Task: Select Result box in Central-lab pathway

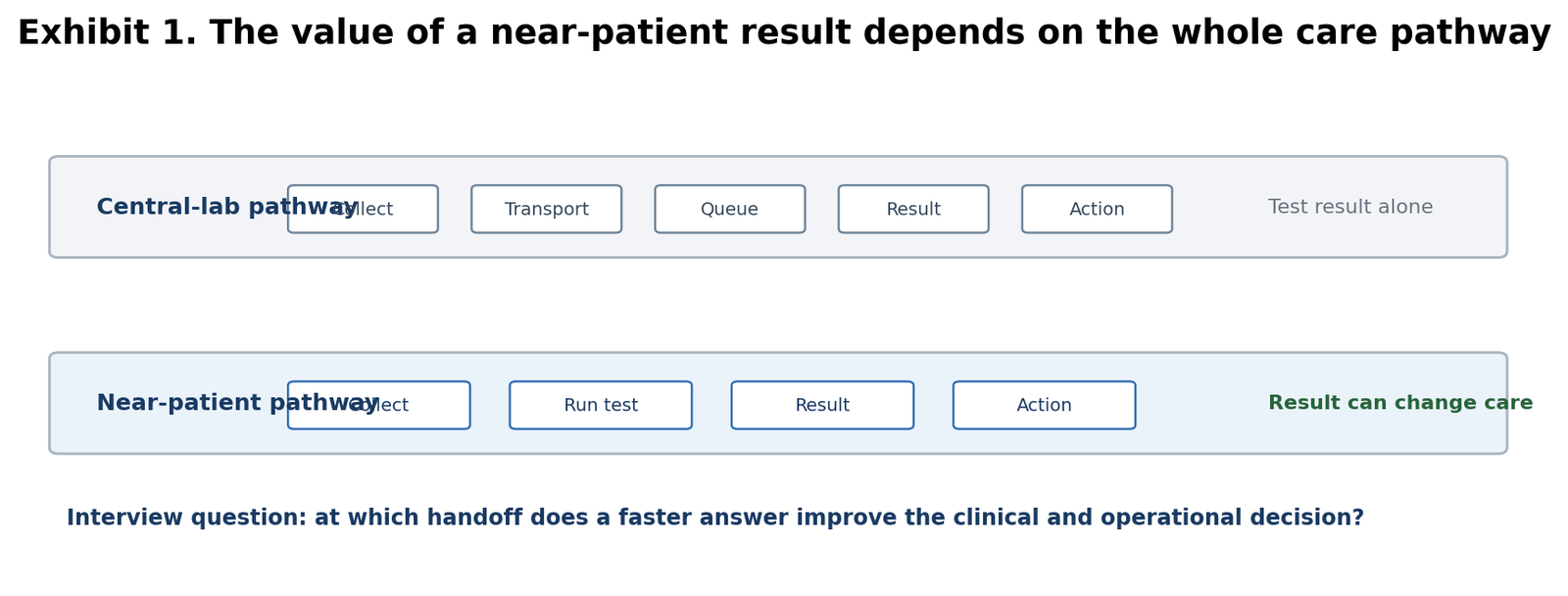Action: coord(913,209)
